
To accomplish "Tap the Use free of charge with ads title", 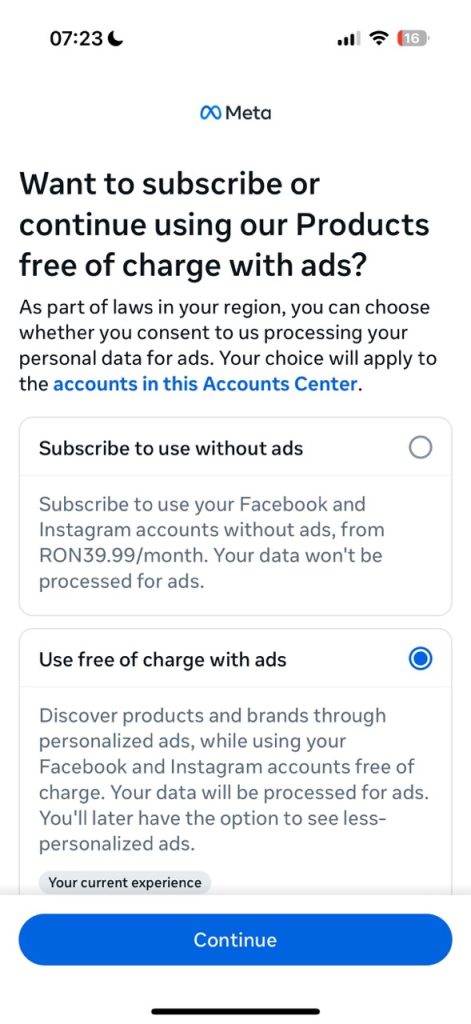I will click(163, 660).
